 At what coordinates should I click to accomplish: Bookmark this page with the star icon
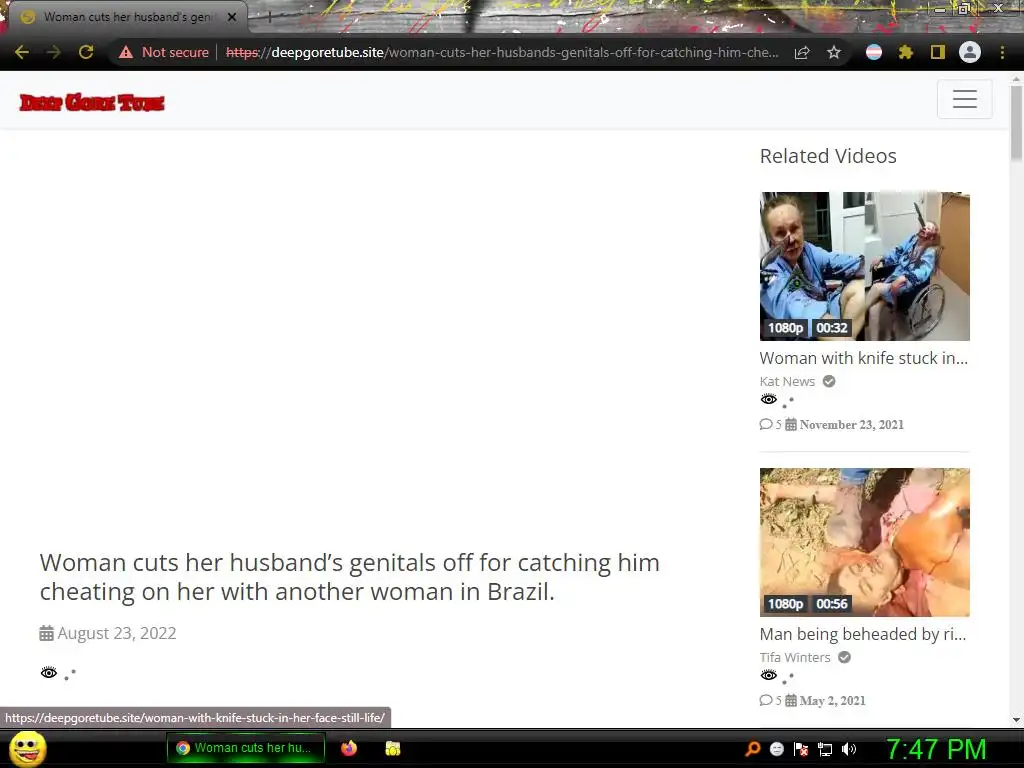(834, 52)
